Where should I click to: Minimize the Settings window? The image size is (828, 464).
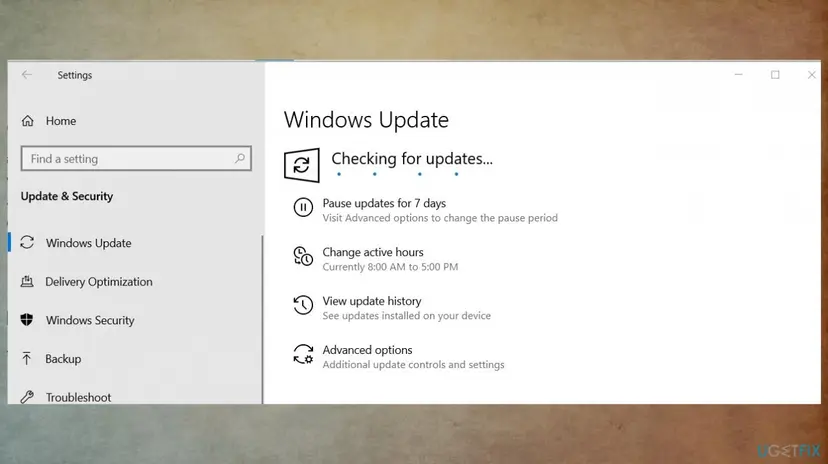point(738,75)
